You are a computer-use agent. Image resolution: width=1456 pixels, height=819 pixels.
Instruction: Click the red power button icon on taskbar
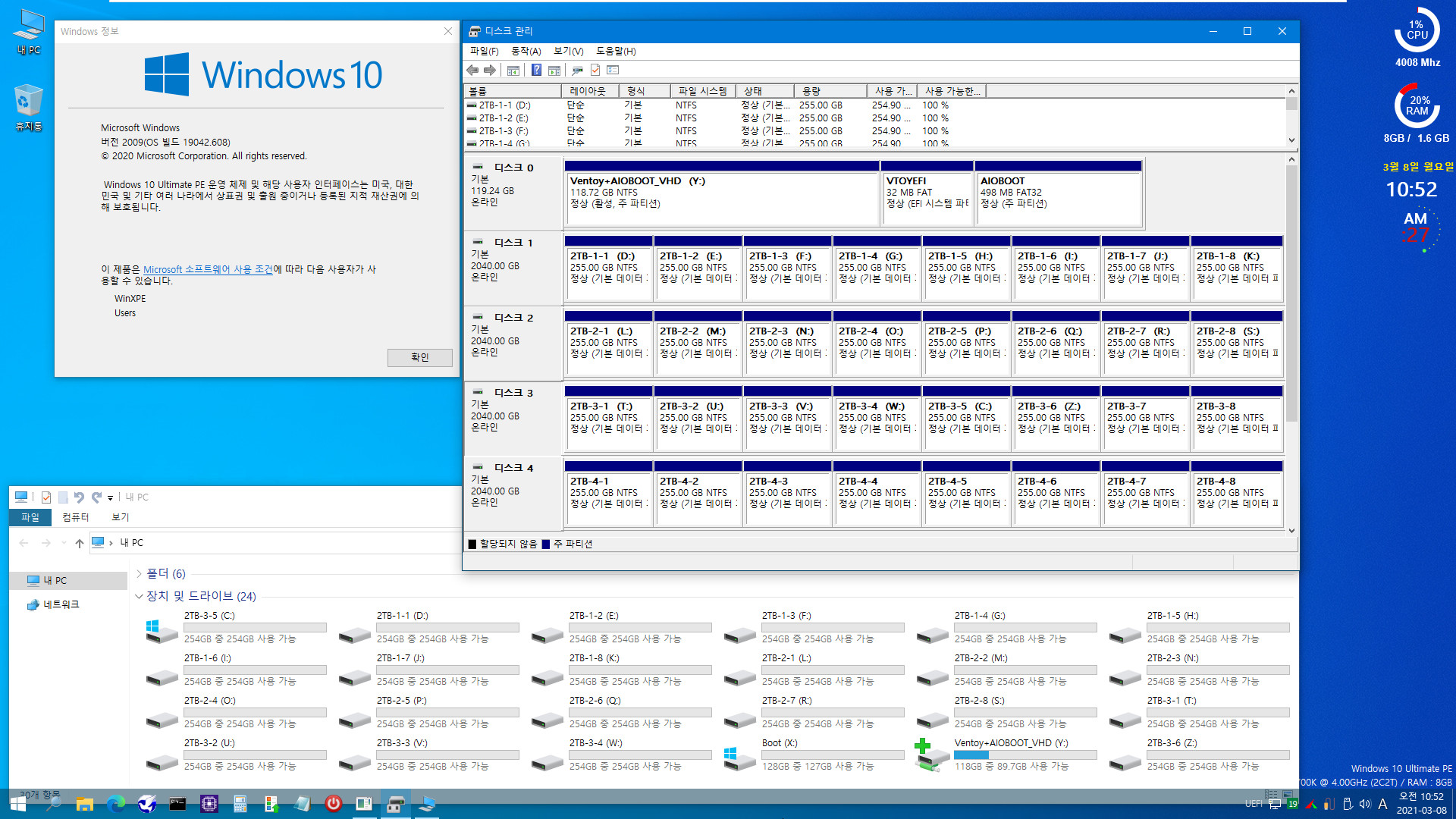click(333, 804)
